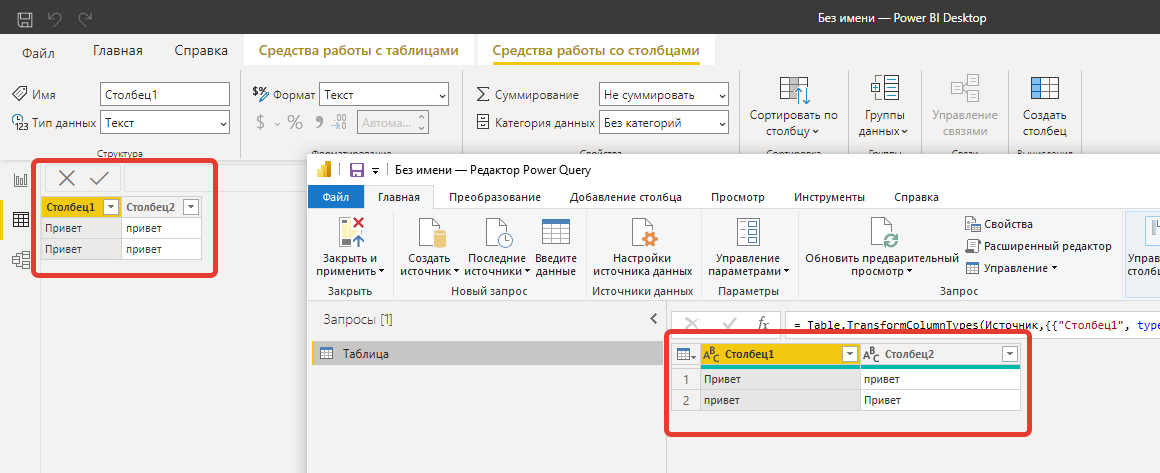
Task: Click ABC type icon of Столбец2
Action: coord(871,355)
